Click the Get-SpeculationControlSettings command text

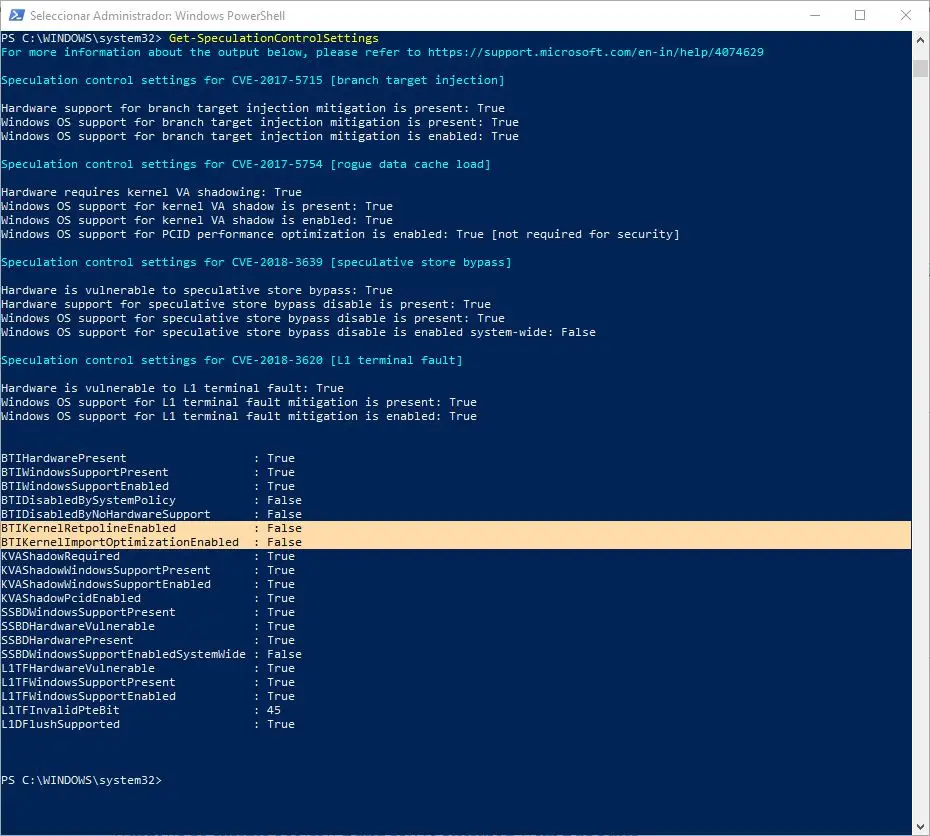[x=273, y=38]
